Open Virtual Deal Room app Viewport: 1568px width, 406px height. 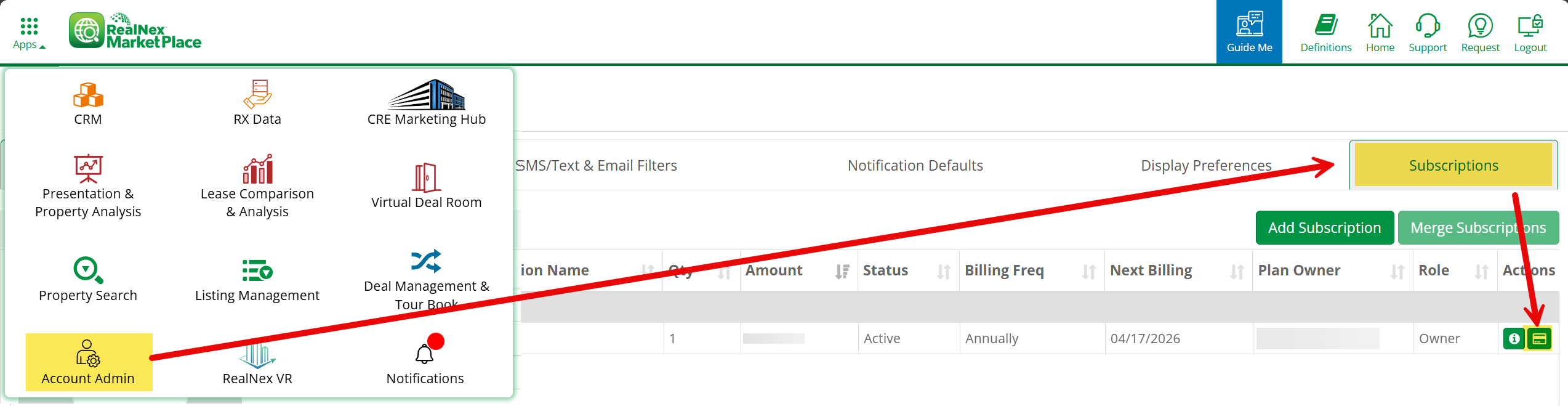tap(426, 187)
